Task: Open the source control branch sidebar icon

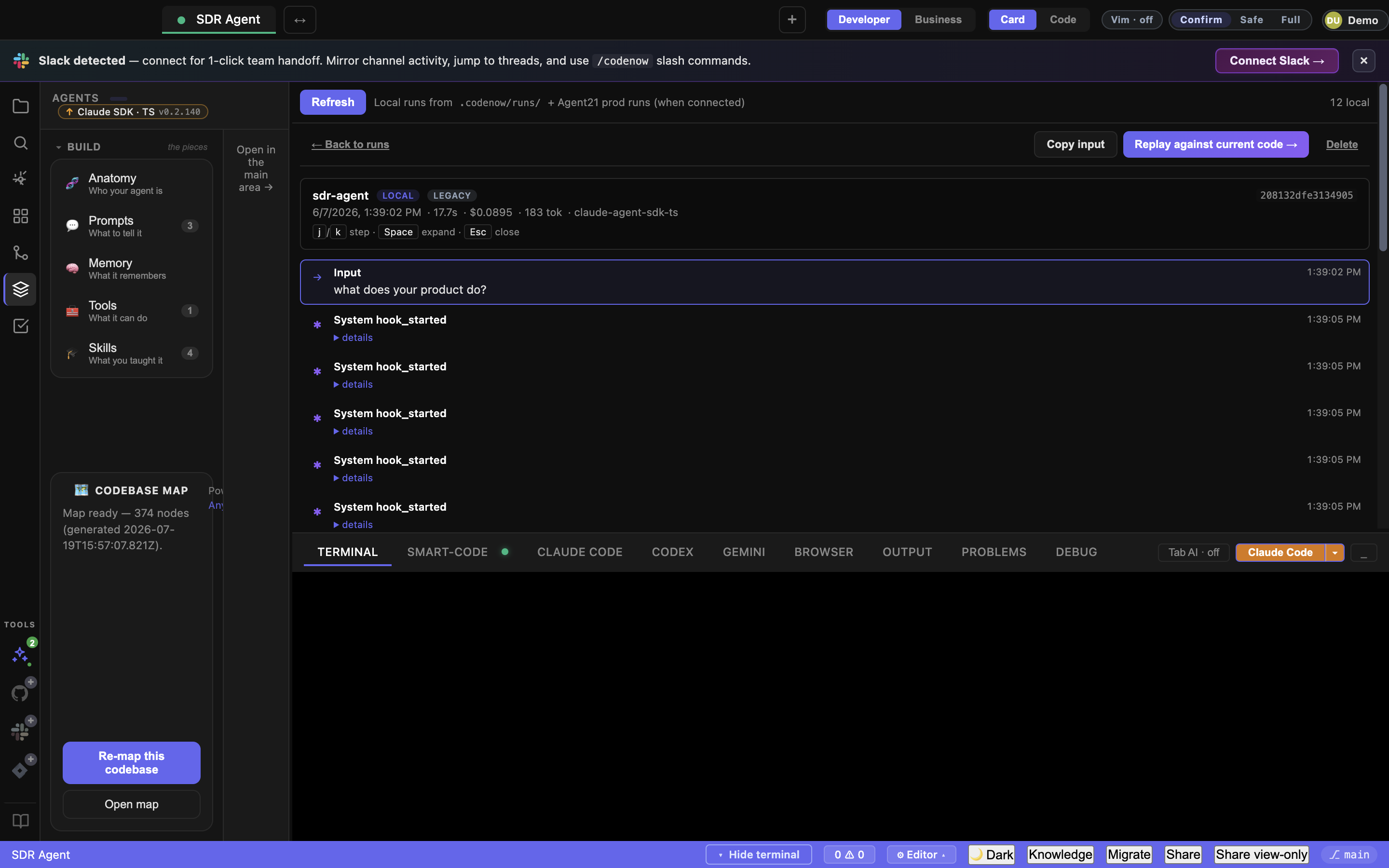Action: [x=21, y=253]
